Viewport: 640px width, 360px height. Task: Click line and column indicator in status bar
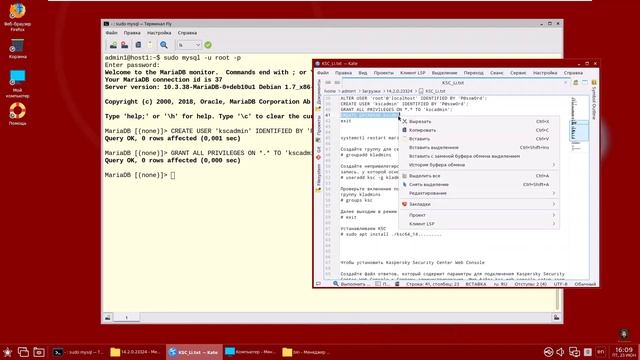pos(433,284)
